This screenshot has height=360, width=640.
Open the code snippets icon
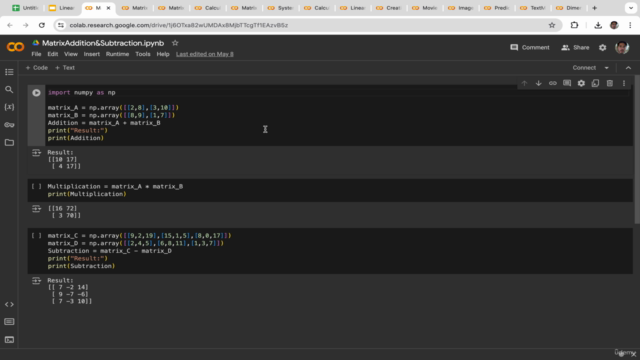(9, 304)
